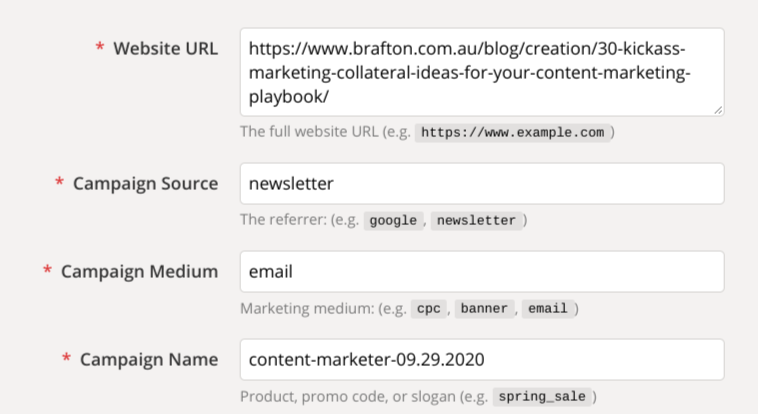Click the "Product, promo code, or slogan" hint

pyautogui.click(x=346, y=397)
